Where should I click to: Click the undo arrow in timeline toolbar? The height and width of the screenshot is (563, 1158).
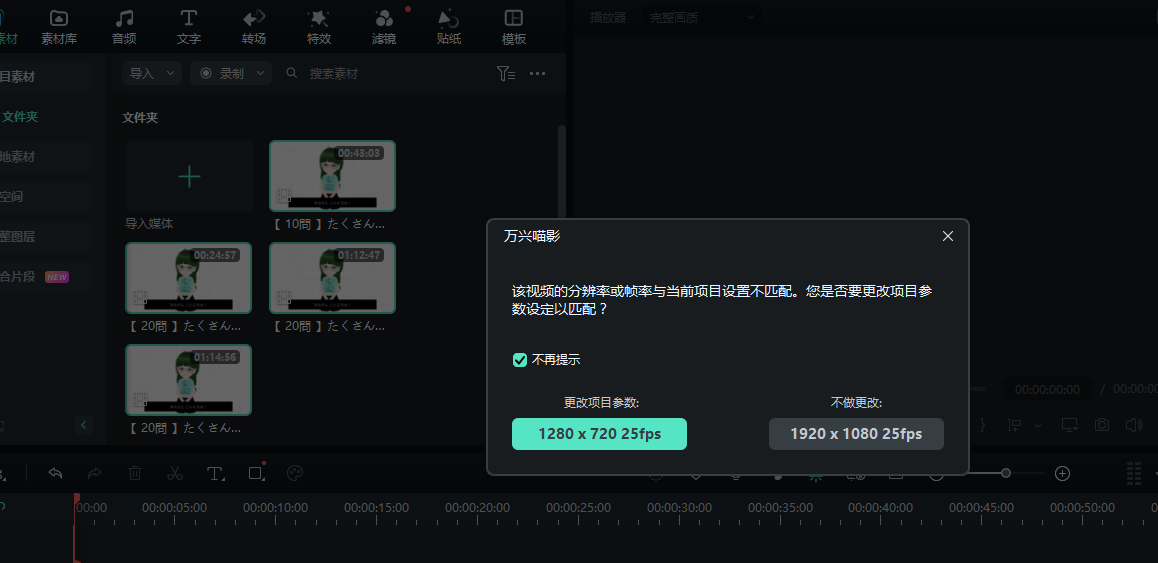[x=55, y=474]
